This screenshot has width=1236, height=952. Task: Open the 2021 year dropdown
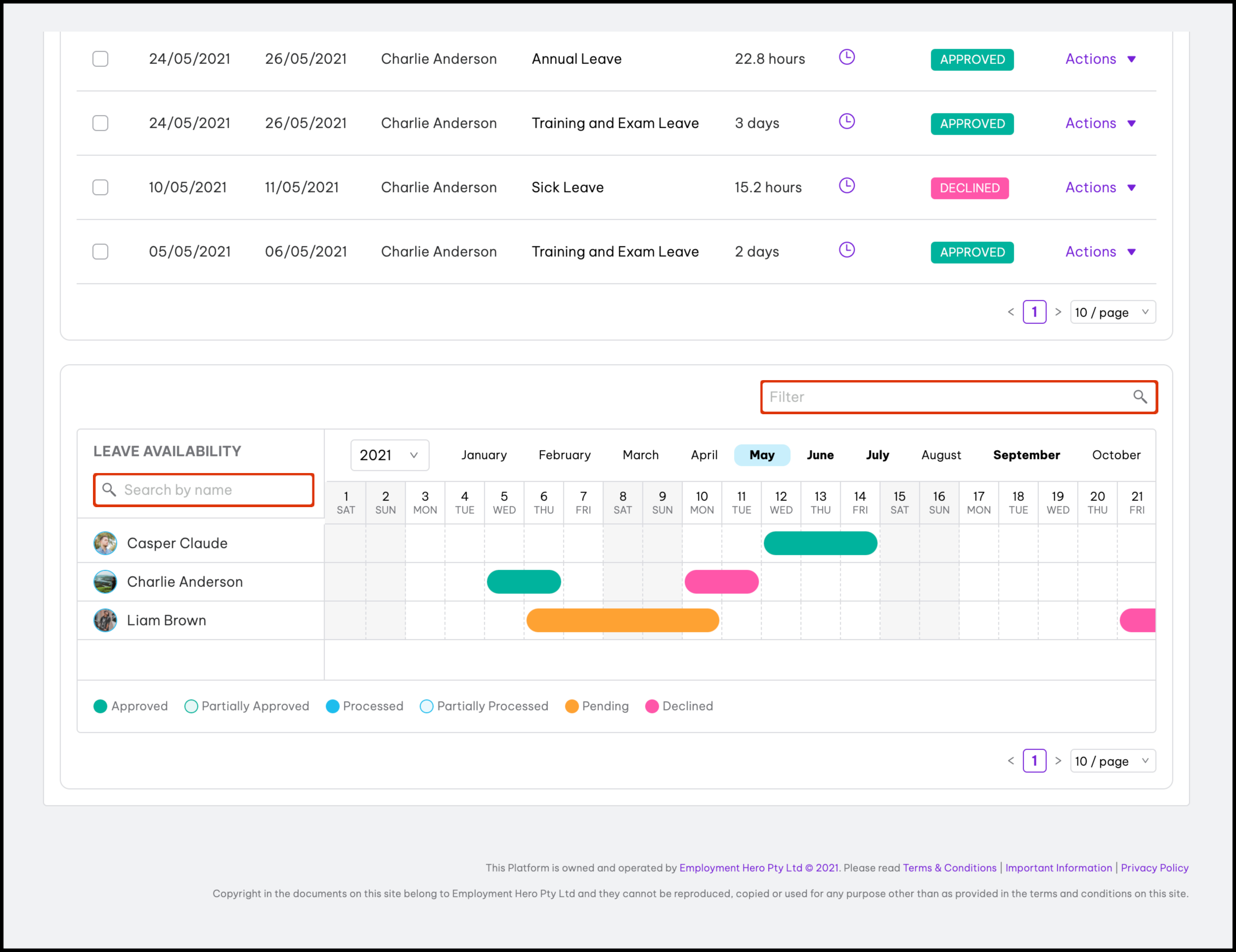pos(390,455)
